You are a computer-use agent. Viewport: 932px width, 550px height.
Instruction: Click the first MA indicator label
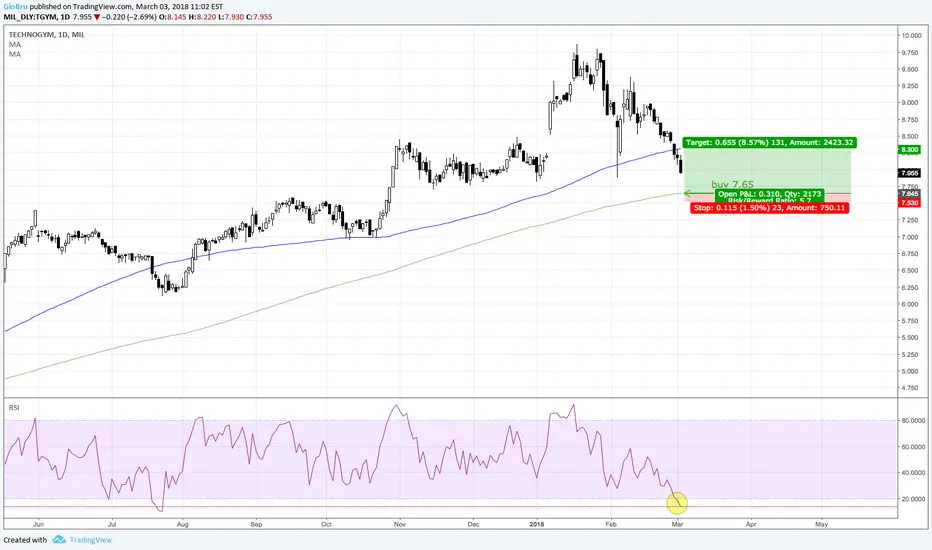tap(15, 45)
